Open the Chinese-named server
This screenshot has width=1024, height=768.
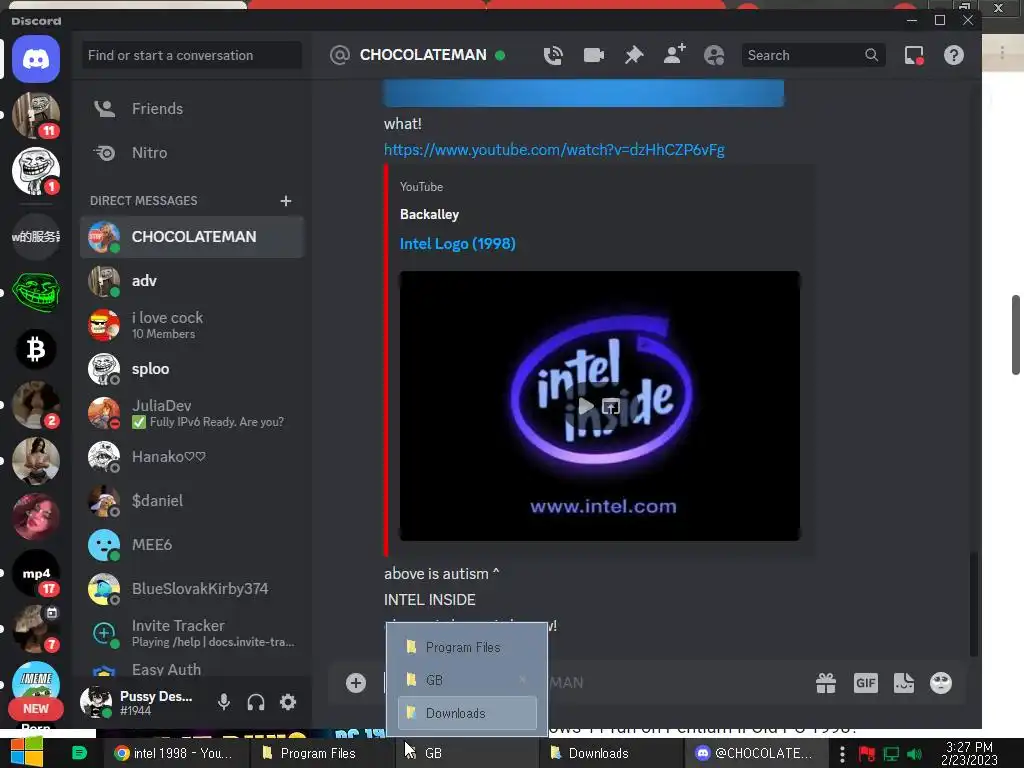pyautogui.click(x=36, y=236)
